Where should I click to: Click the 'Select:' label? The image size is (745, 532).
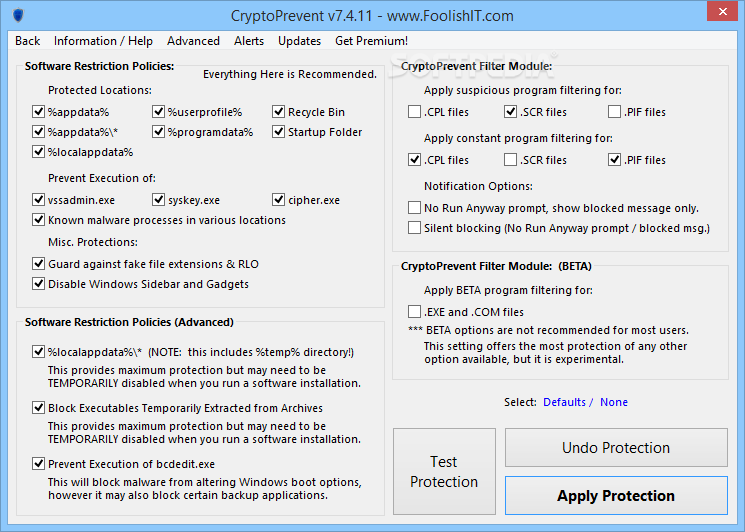(x=520, y=402)
